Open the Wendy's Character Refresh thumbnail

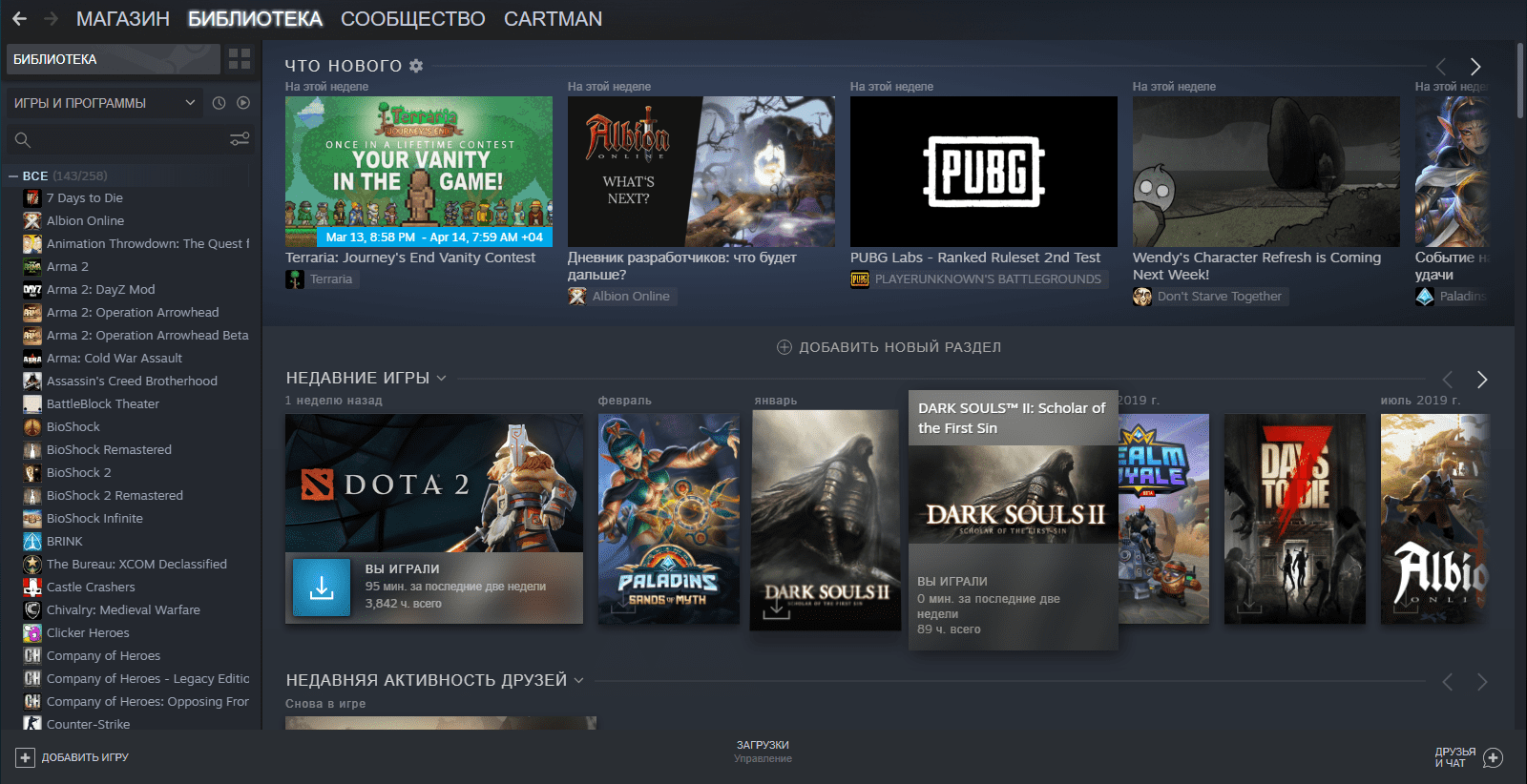tap(1266, 172)
